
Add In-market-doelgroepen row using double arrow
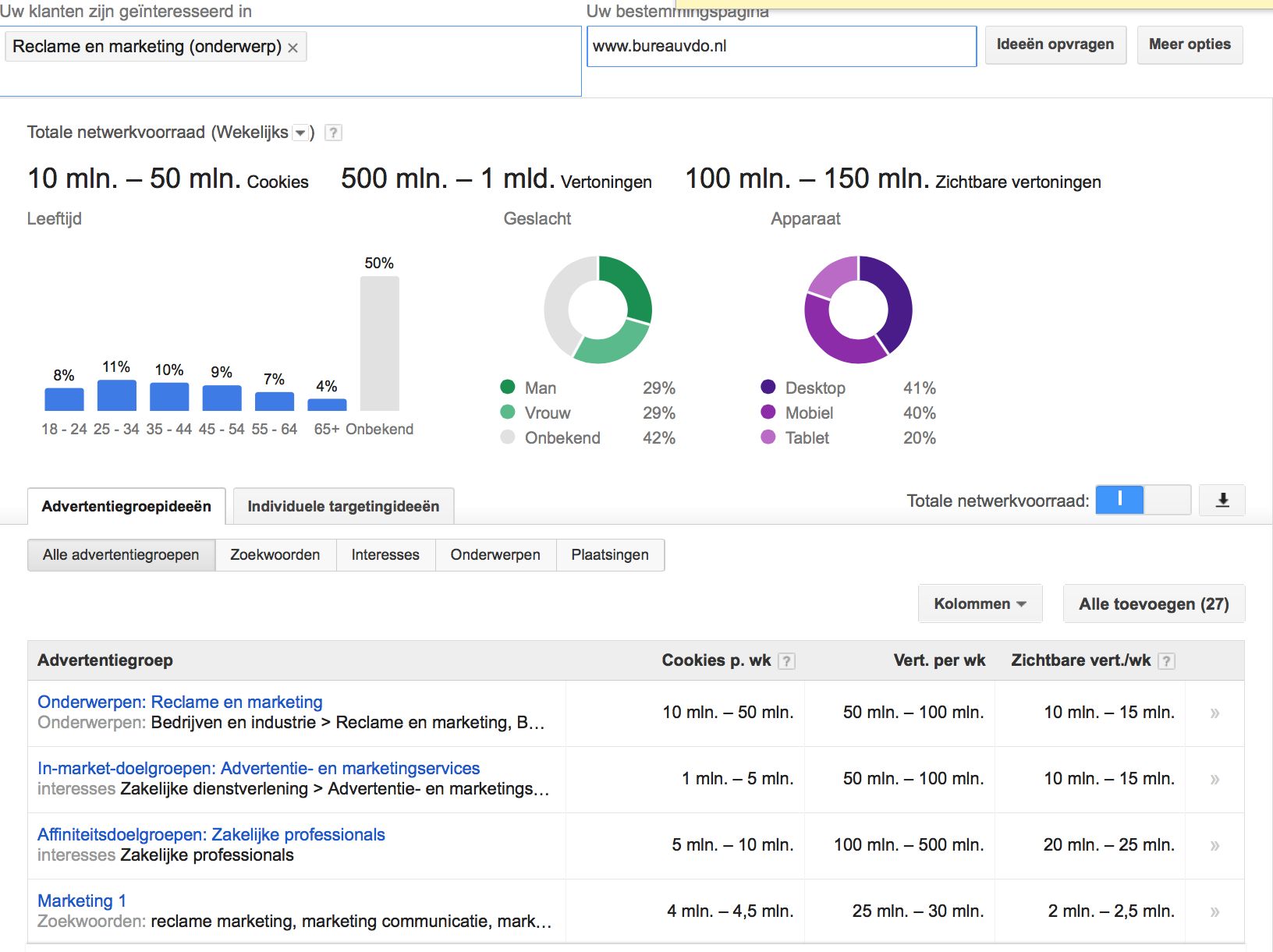click(x=1214, y=779)
